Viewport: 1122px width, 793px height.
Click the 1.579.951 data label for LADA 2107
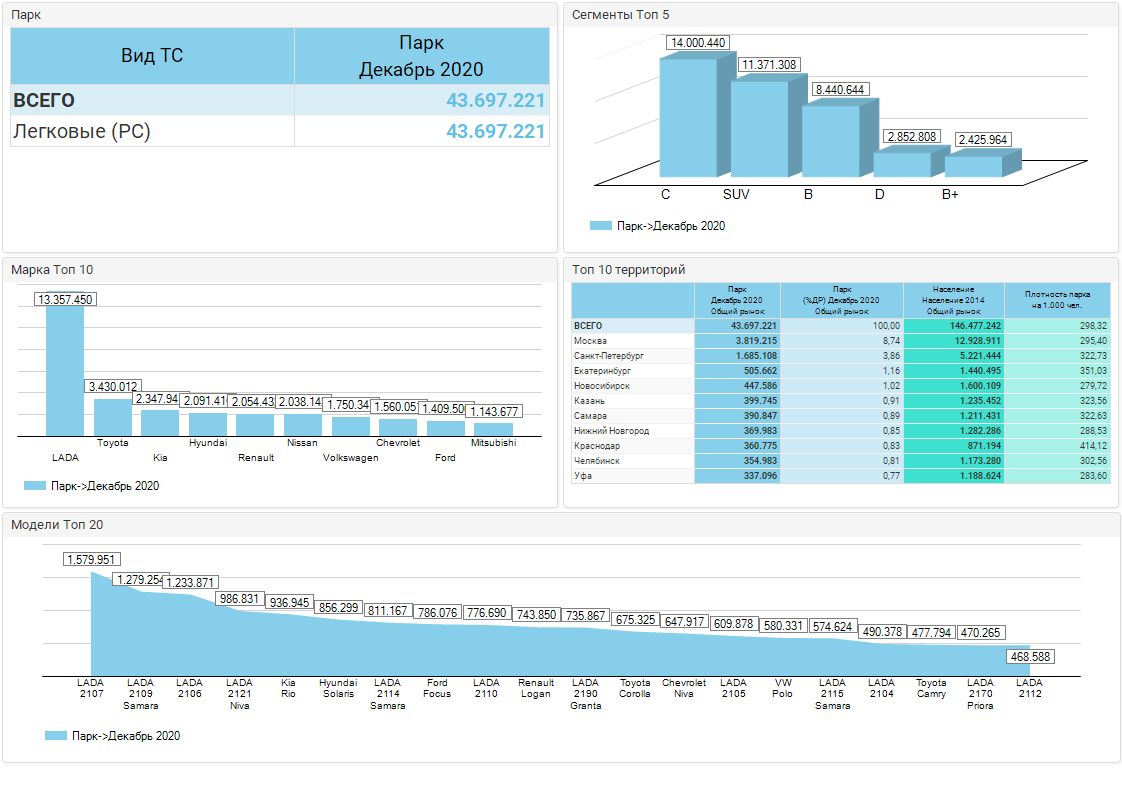coord(92,560)
